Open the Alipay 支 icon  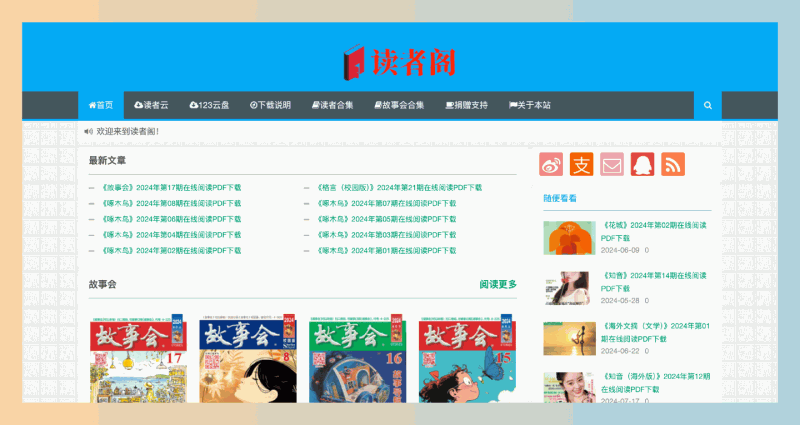tap(582, 164)
